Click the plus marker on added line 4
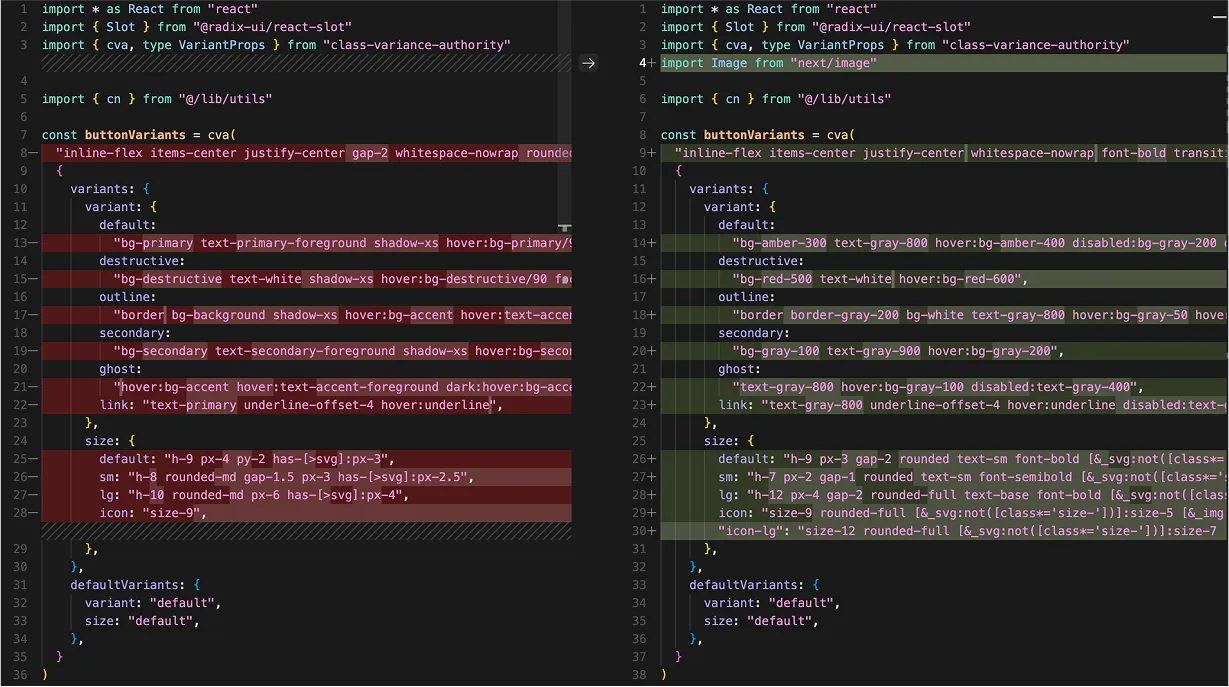The height and width of the screenshot is (687, 1229). tap(652, 63)
